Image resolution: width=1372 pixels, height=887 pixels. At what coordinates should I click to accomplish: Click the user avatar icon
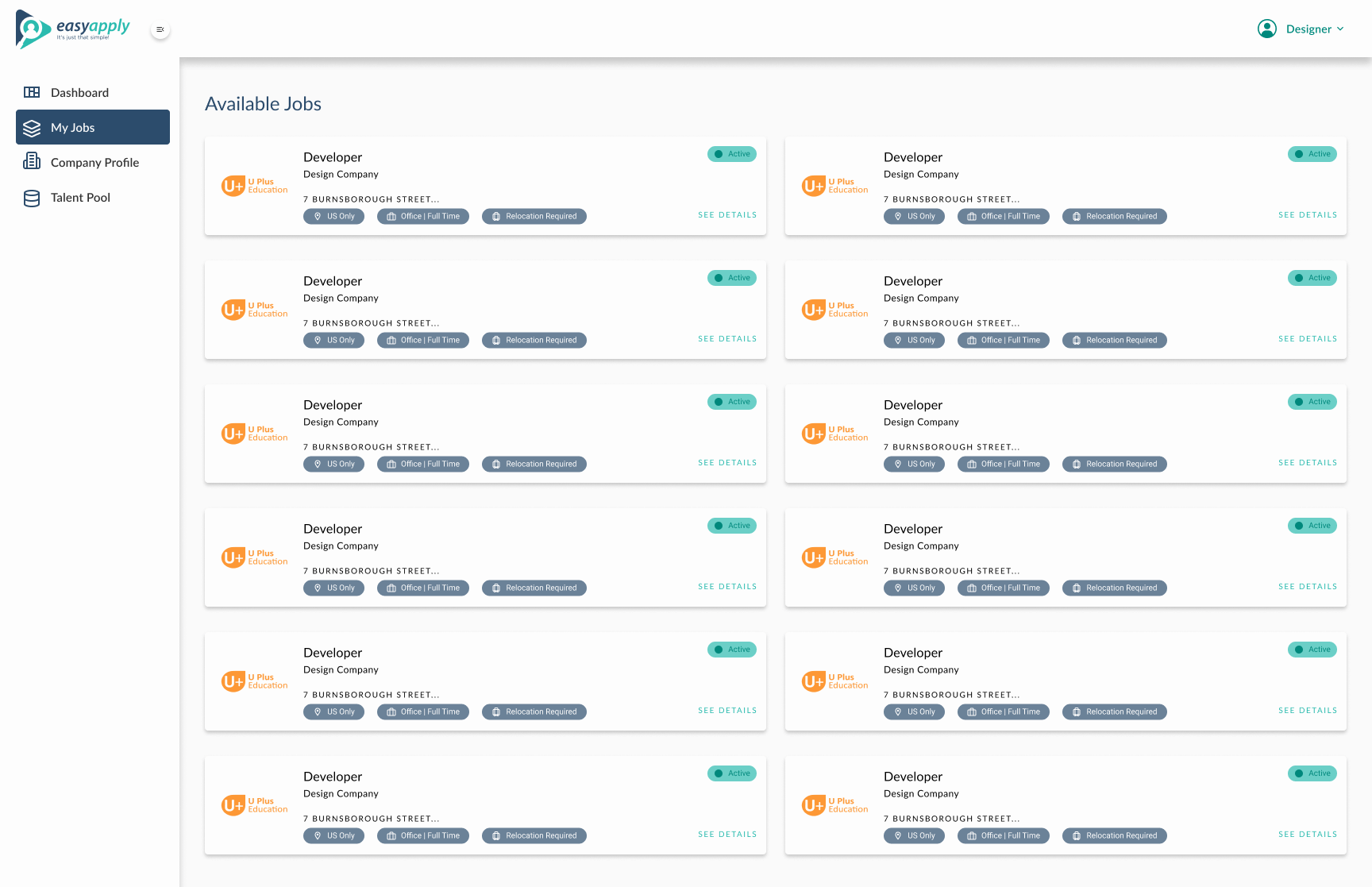[1267, 29]
